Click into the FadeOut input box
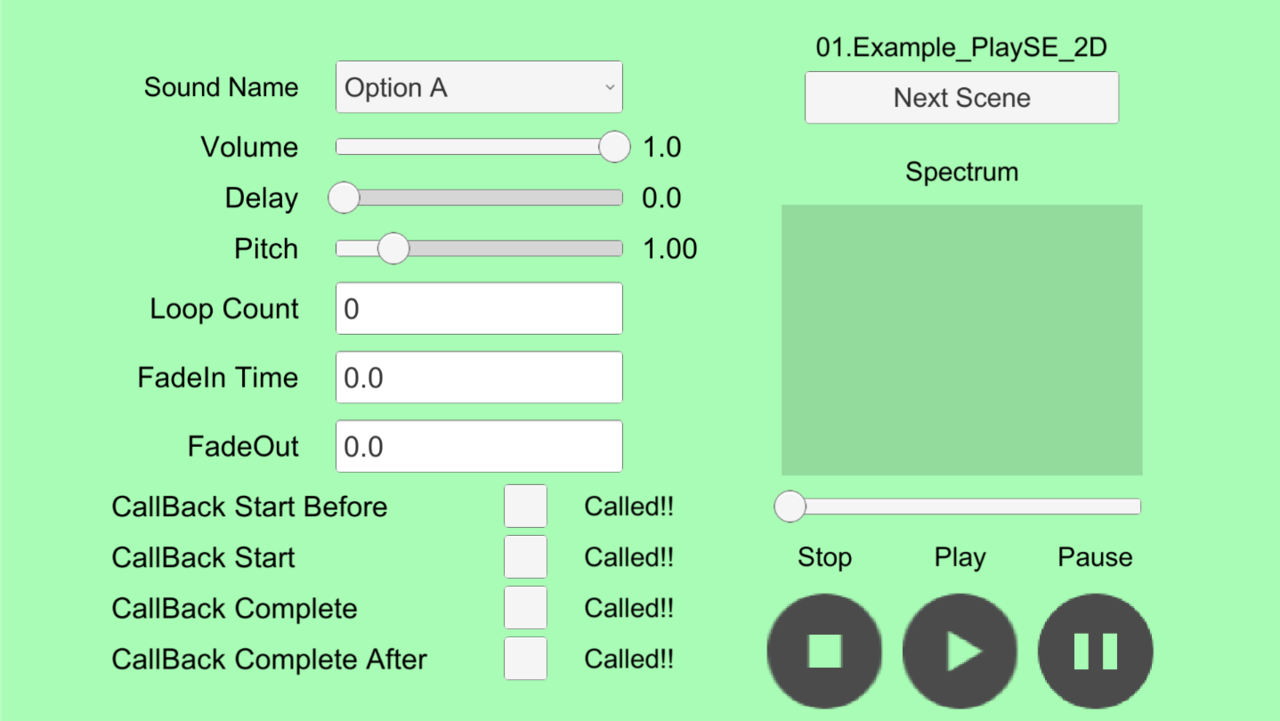1280x721 pixels. [x=478, y=446]
